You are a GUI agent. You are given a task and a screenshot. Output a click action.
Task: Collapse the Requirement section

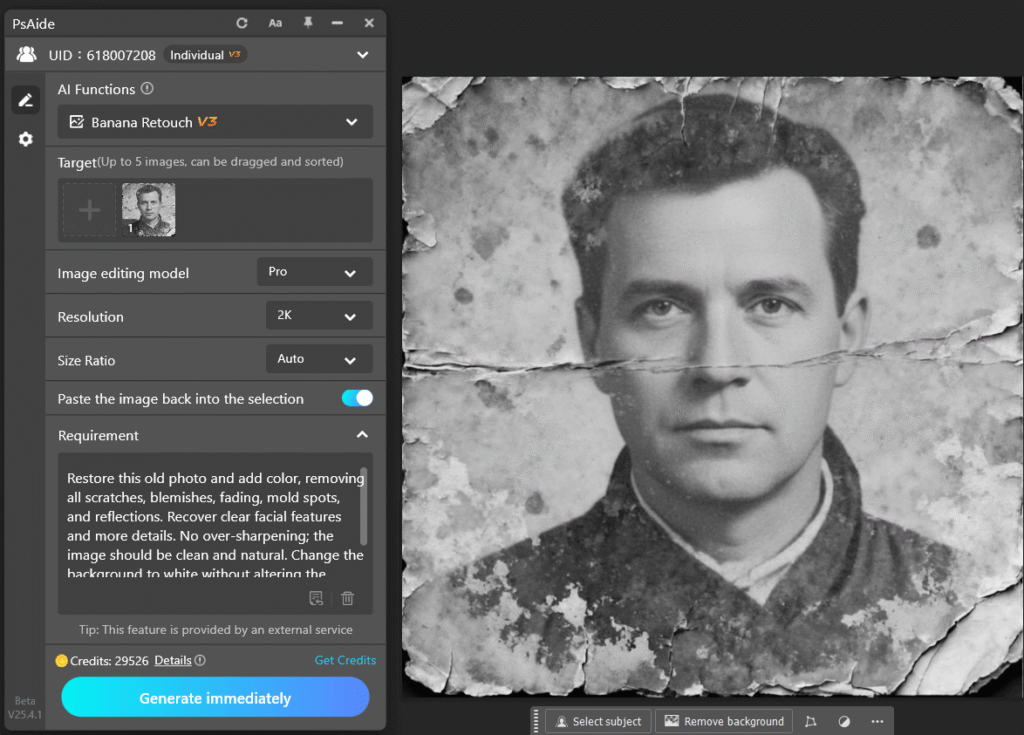362,435
